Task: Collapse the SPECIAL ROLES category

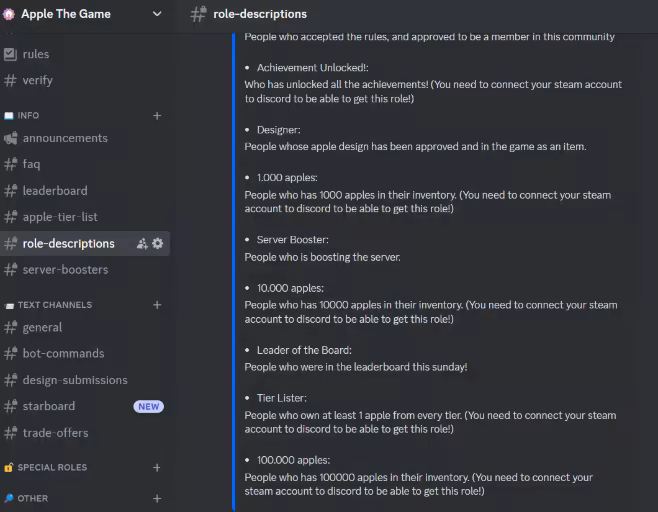Action: click(52, 467)
